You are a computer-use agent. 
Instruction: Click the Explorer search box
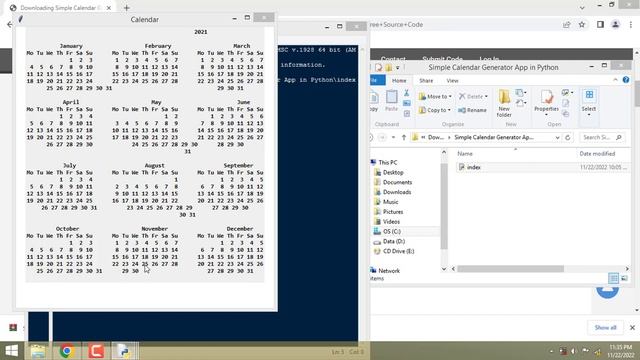[x=602, y=138]
